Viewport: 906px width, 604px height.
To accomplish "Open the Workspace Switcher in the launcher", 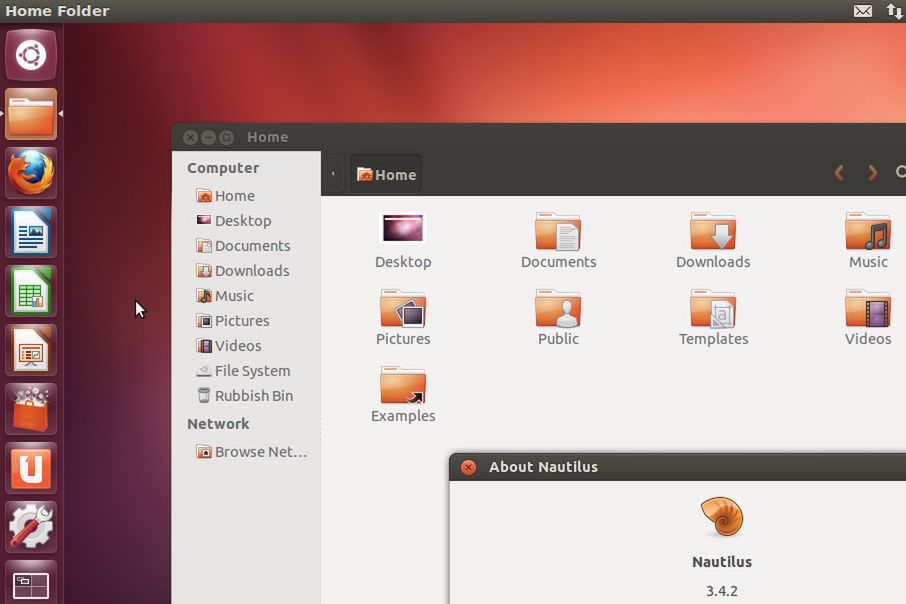I will (x=31, y=583).
